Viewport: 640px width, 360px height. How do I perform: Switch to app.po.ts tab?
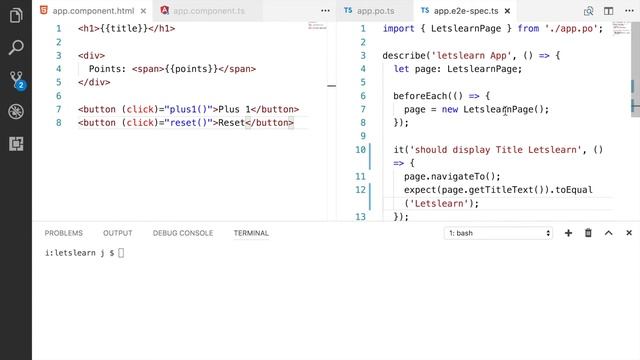[376, 11]
